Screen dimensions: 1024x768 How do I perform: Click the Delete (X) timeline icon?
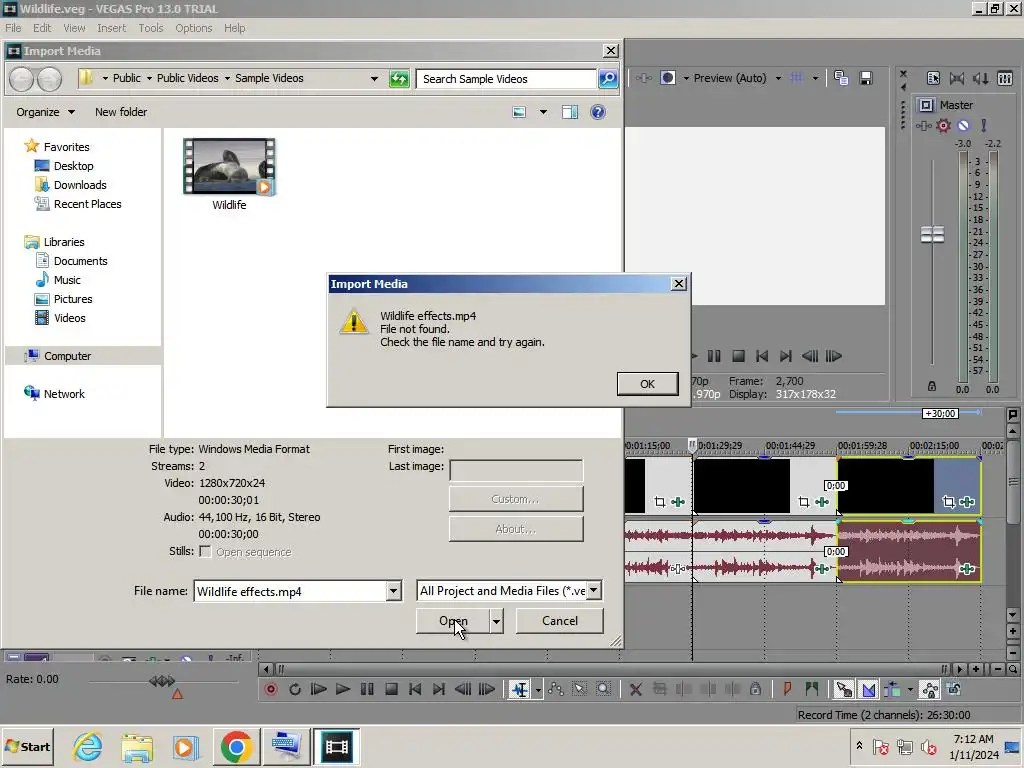(x=635, y=689)
